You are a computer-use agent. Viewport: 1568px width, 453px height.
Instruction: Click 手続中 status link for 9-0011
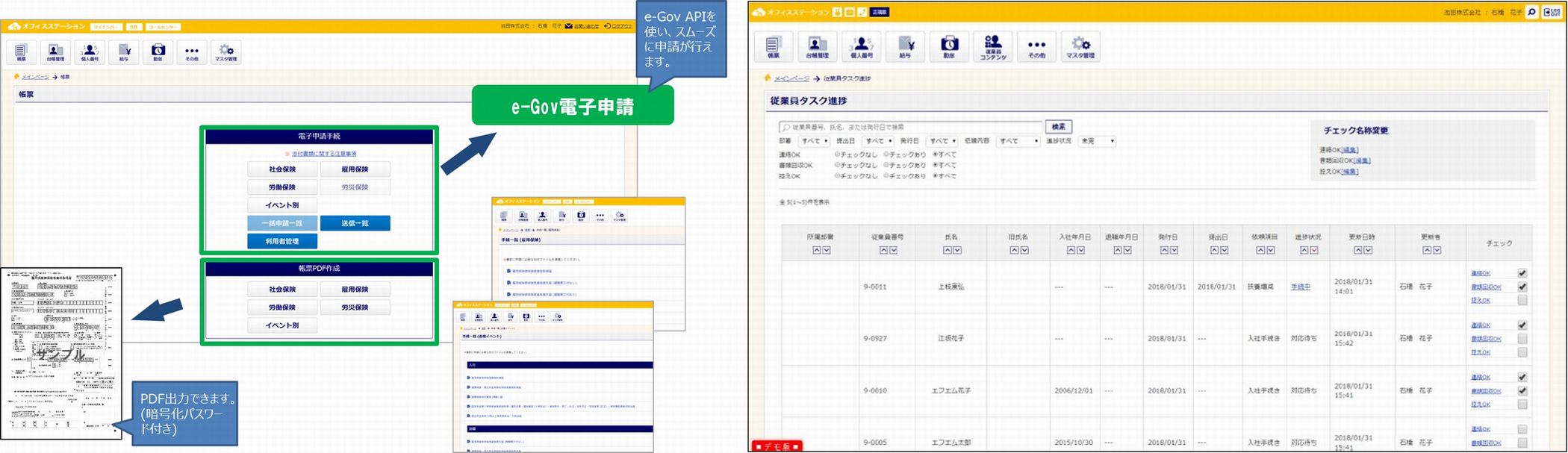tap(1300, 287)
